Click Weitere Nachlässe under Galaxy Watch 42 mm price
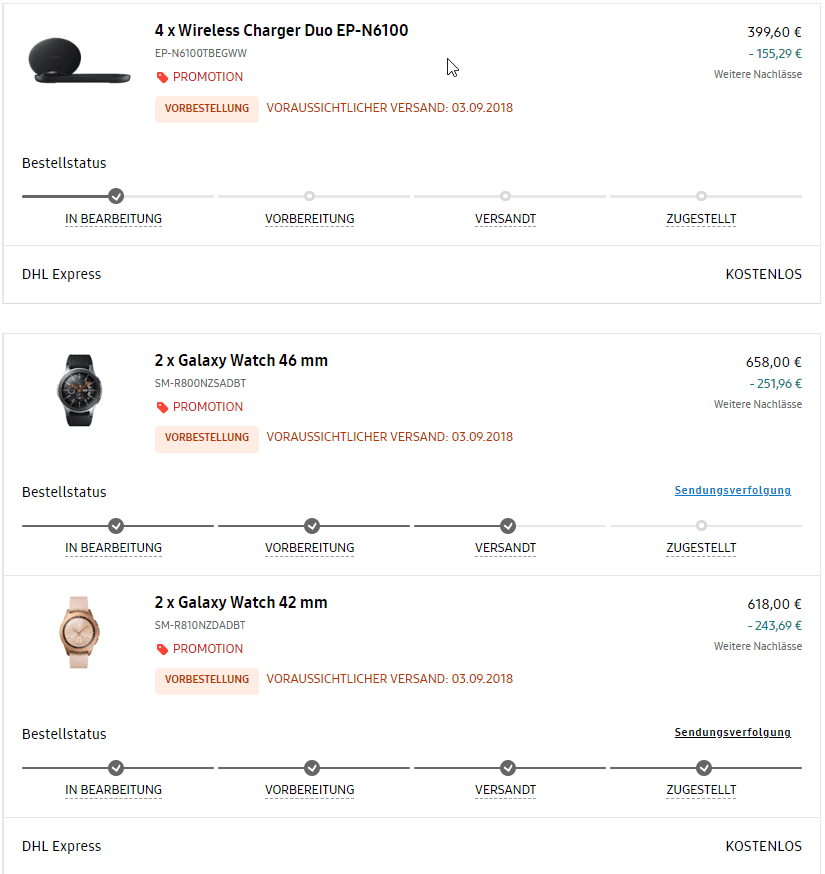Screen dimensions: 825x874 click(x=758, y=646)
